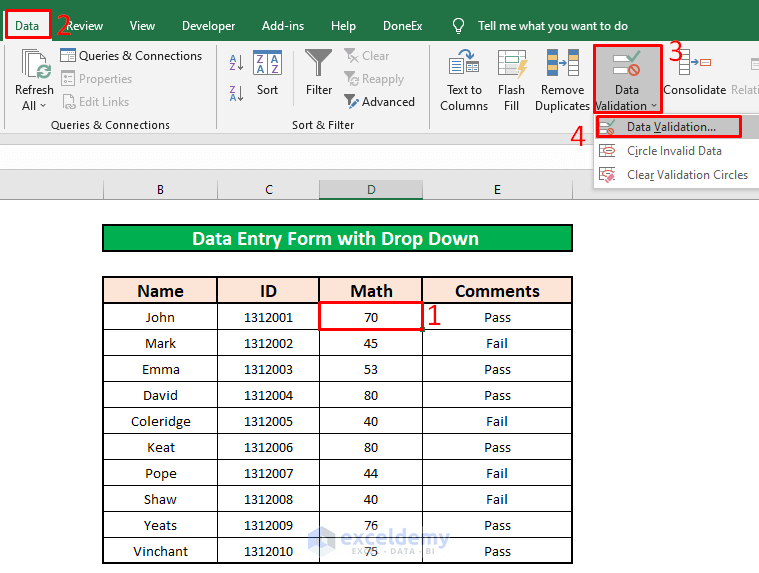759x573 pixels.
Task: Choose Data Validation... from the menu
Action: (670, 127)
